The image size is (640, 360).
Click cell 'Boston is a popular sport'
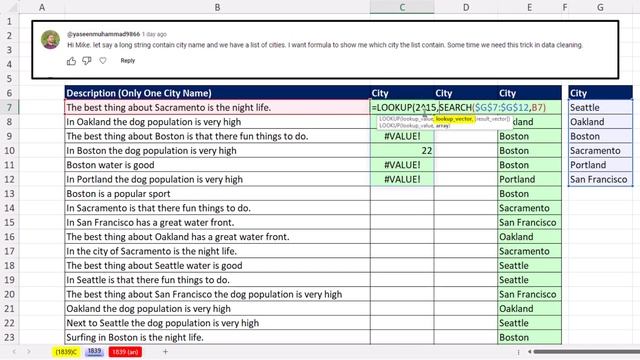(x=217, y=193)
